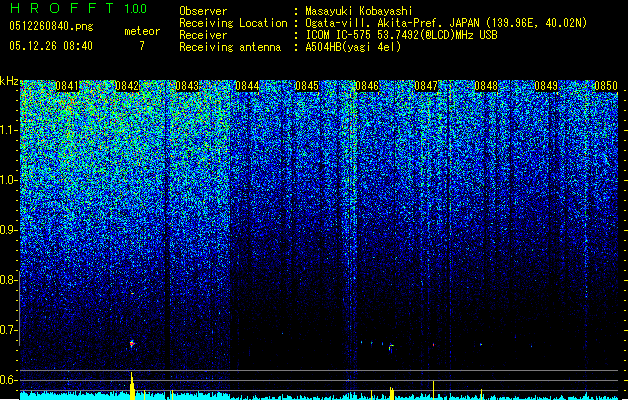Viewport: 629px width, 400px height.
Task: Click the bright red meteor echo near 0842
Action: coord(132,343)
